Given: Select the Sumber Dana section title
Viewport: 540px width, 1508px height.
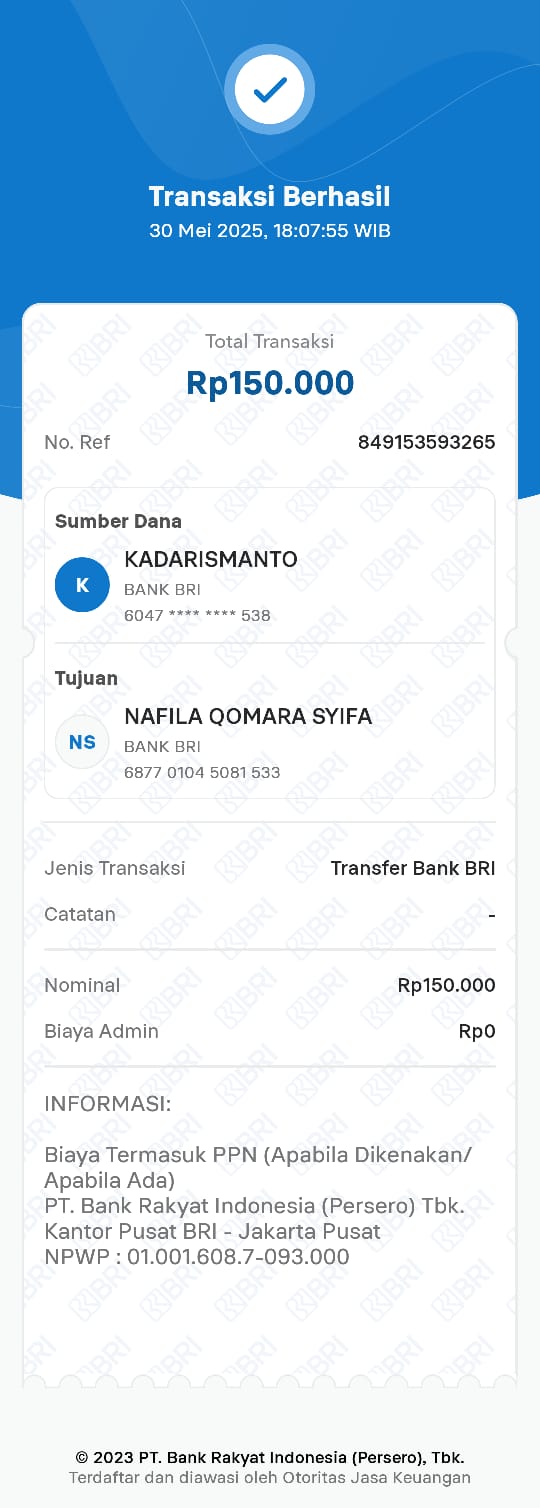Looking at the screenshot, I should tap(118, 521).
